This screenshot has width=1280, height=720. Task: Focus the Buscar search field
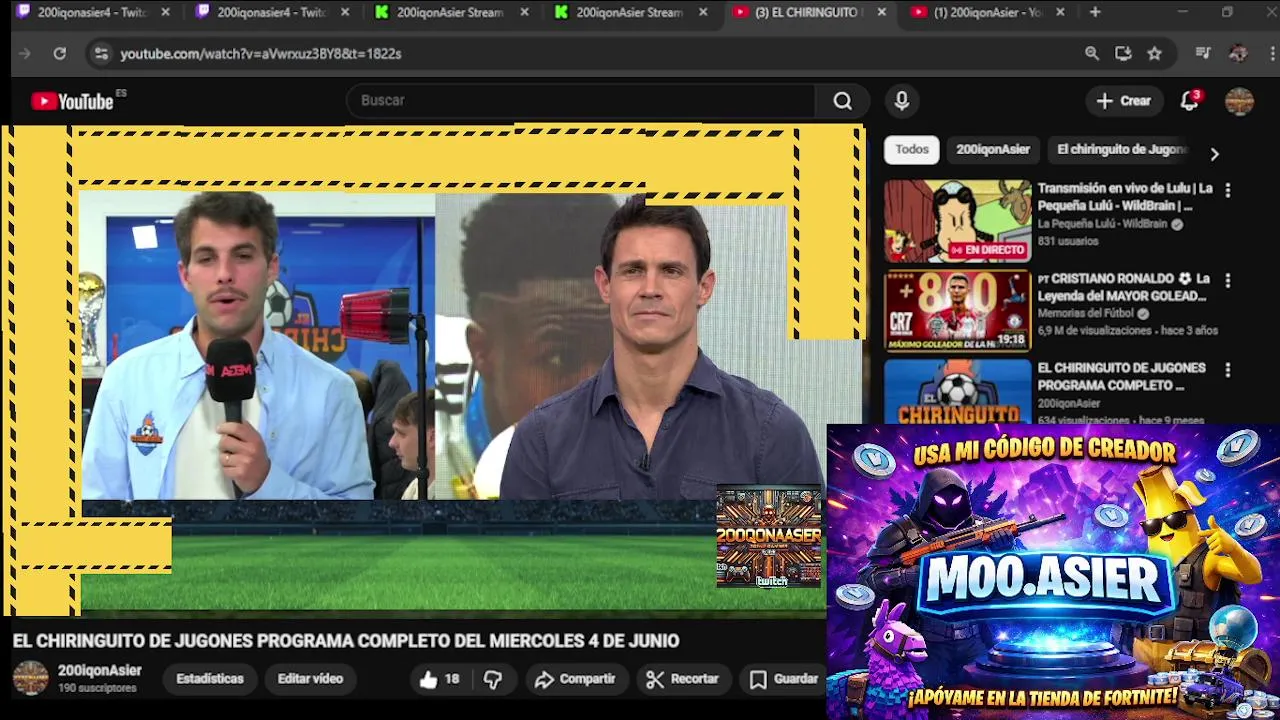[582, 101]
